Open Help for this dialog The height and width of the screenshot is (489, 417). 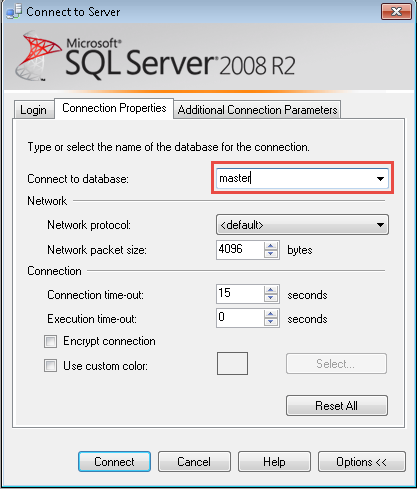274,462
